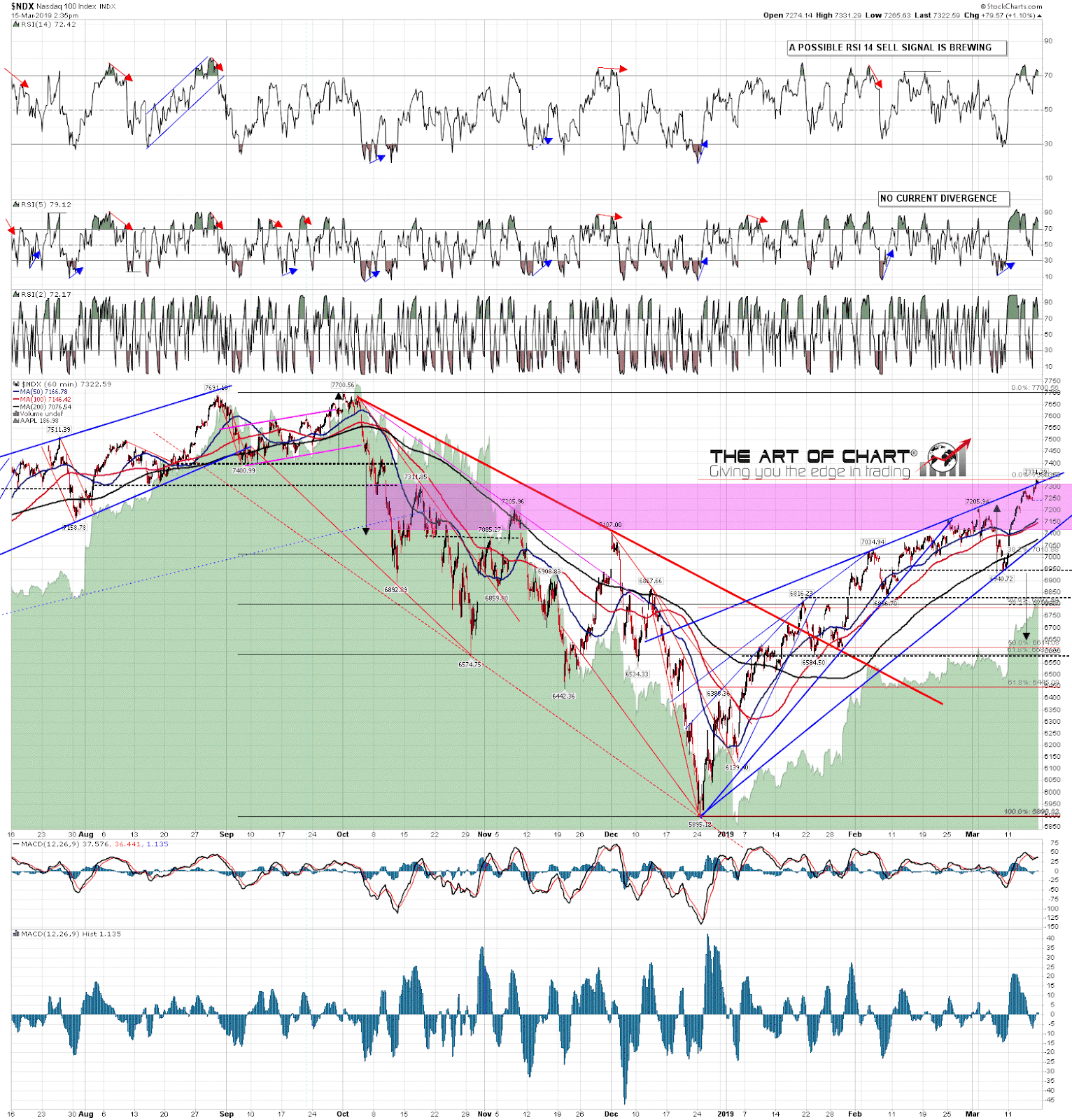Click the MA(200) black legend line swatch

(15, 407)
